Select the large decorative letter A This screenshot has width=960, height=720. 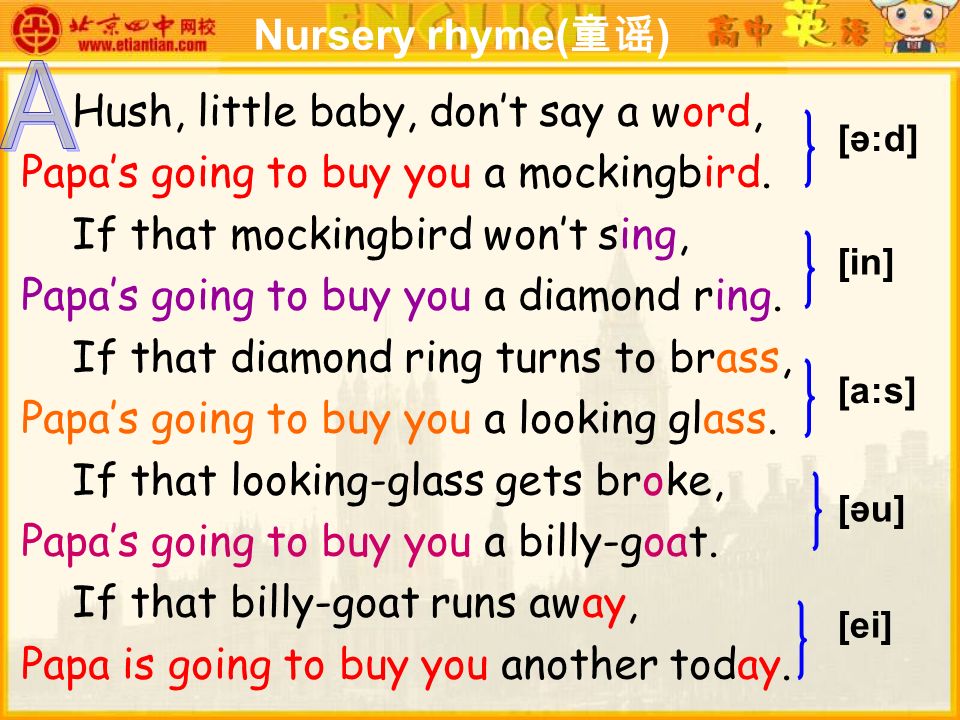click(x=39, y=107)
